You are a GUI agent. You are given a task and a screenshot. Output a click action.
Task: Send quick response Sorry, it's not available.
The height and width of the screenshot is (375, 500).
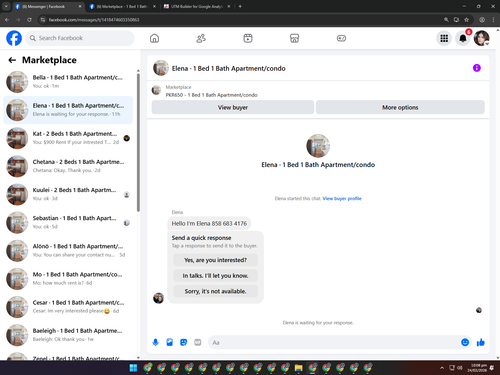pyautogui.click(x=215, y=291)
